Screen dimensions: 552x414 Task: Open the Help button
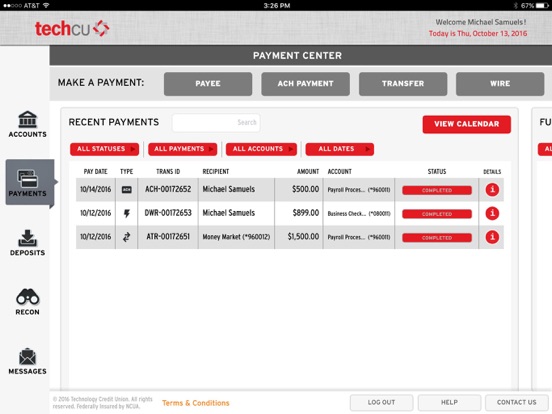[449, 402]
